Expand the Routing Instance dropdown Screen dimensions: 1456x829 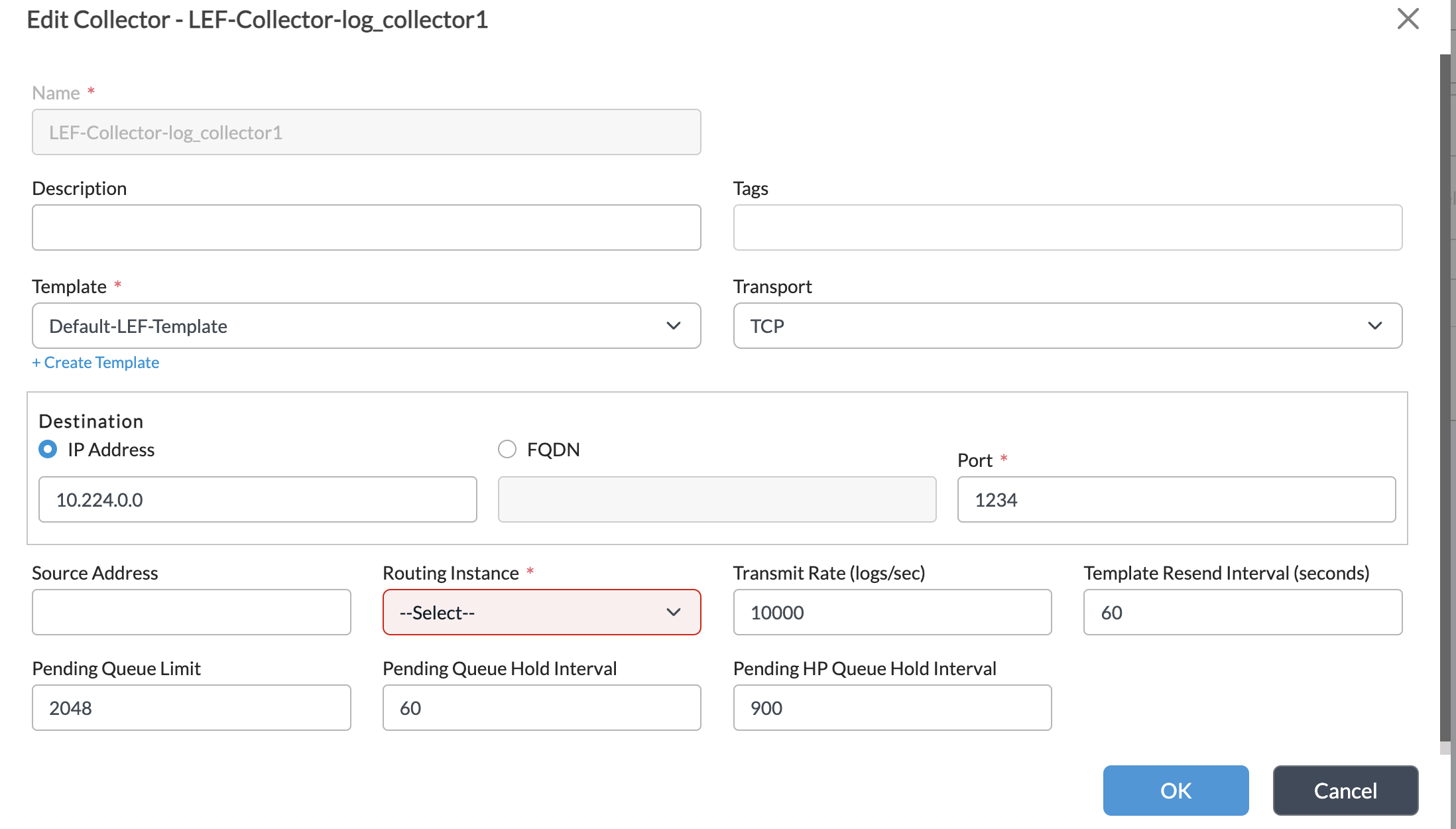click(x=541, y=612)
